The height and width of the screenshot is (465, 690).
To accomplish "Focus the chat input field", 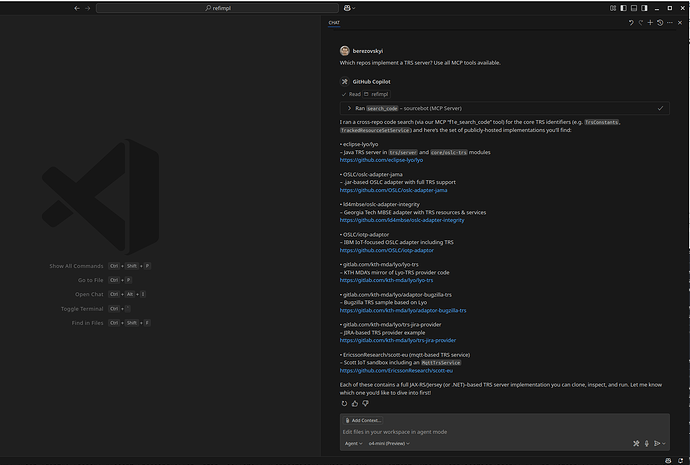I will coord(504,432).
